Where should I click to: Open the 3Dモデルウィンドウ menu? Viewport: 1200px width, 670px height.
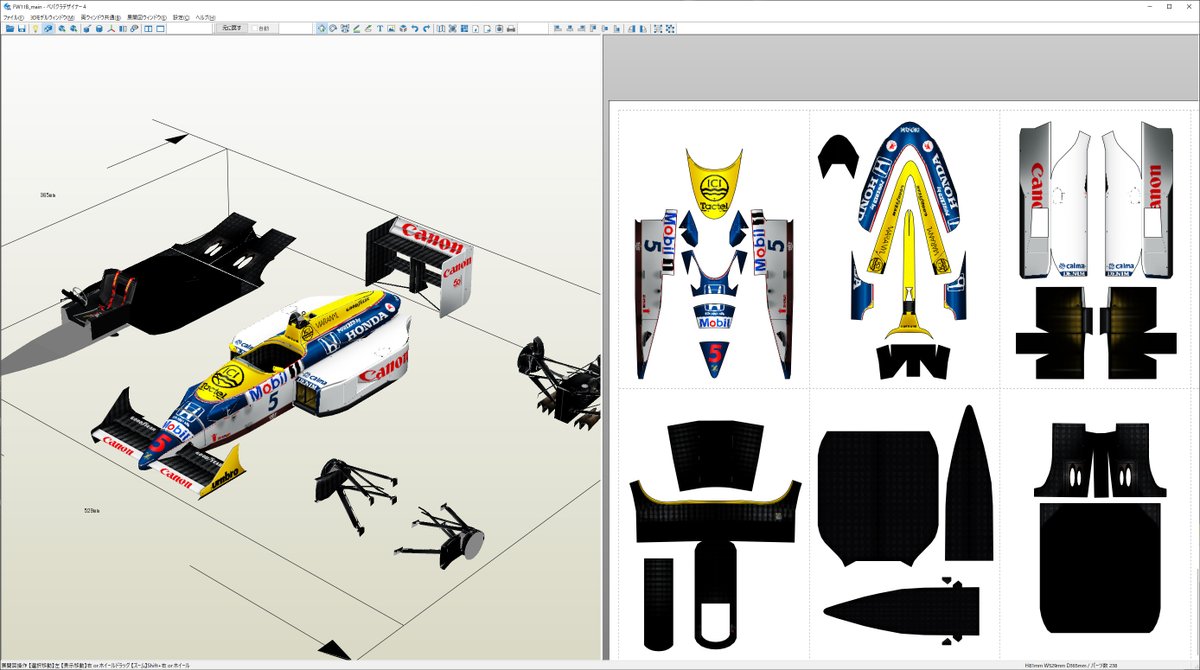click(52, 18)
